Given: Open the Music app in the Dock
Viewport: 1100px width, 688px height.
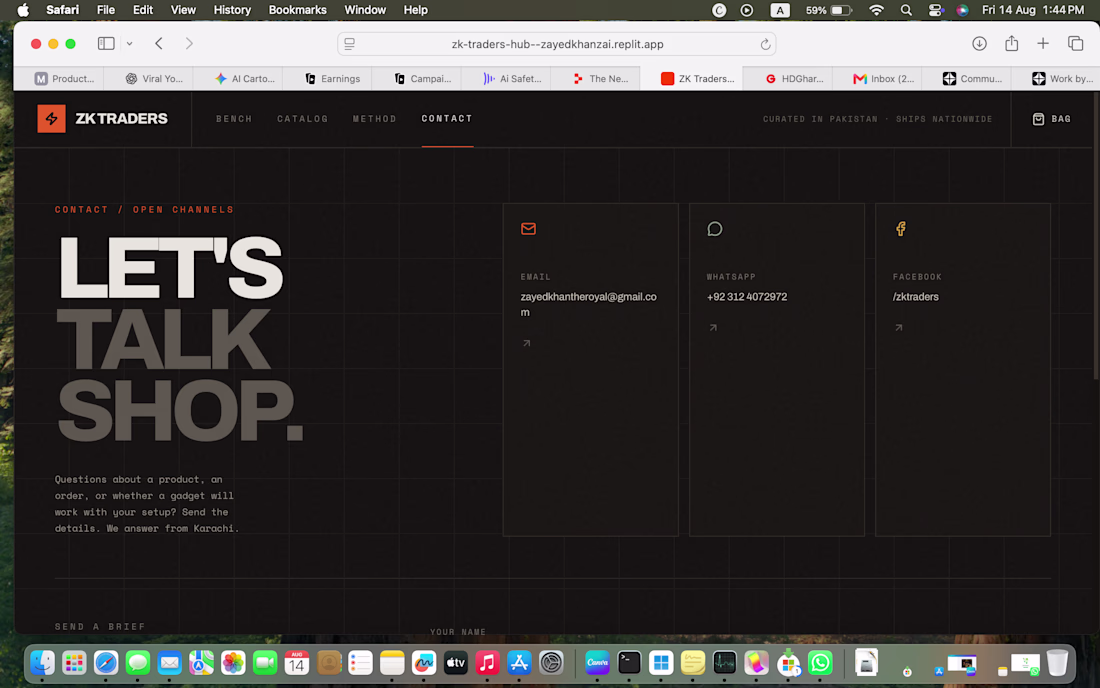Looking at the screenshot, I should click(487, 663).
